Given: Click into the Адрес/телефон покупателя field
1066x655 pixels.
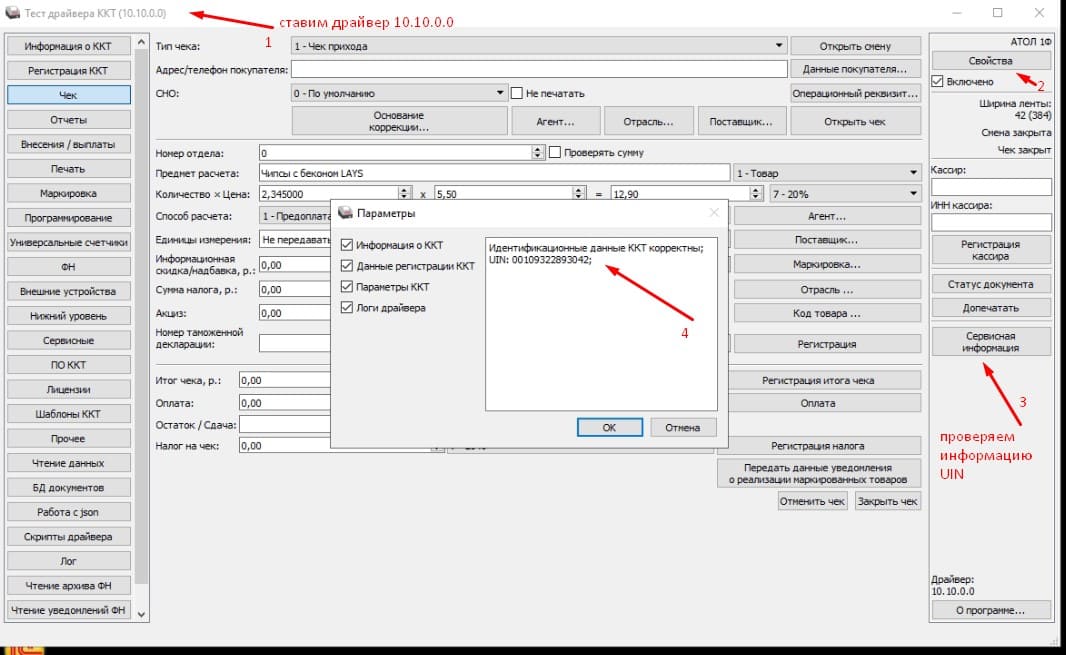Looking at the screenshot, I should pyautogui.click(x=539, y=69).
